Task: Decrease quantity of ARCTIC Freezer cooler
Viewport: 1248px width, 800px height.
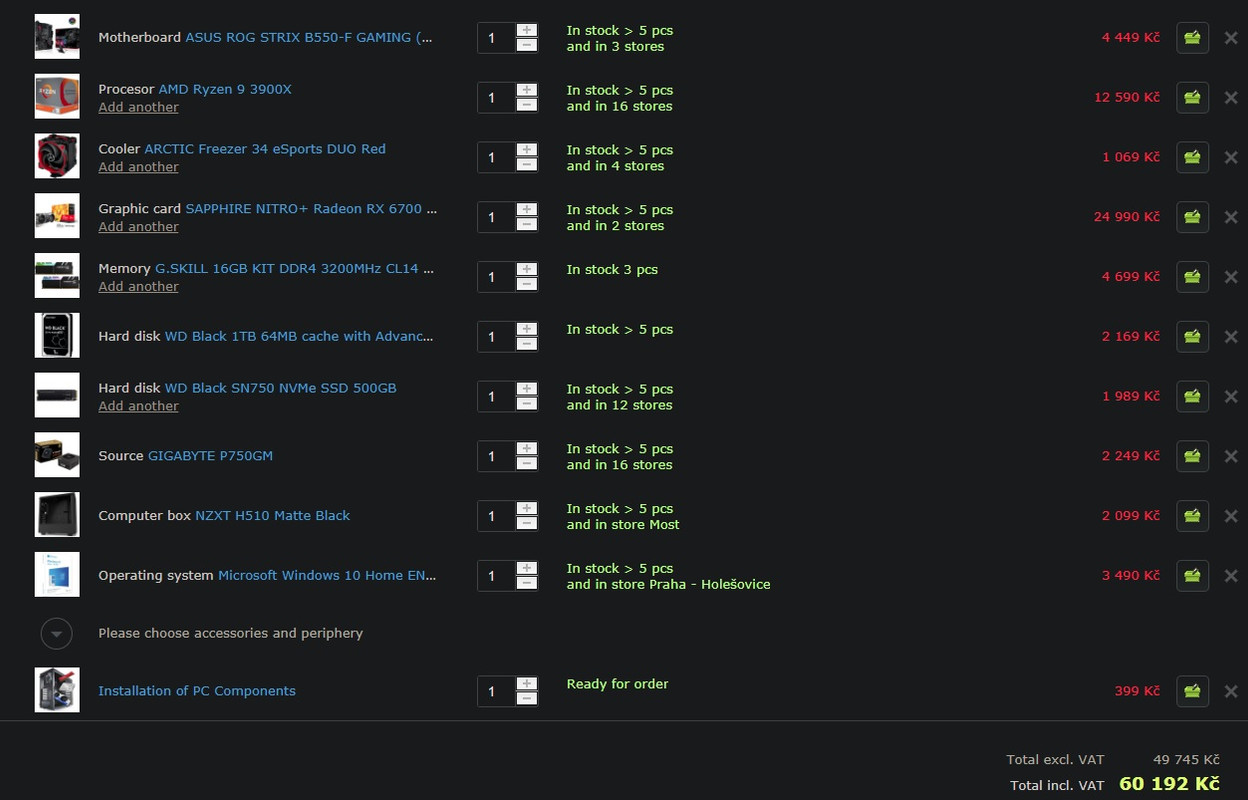Action: 527,165
